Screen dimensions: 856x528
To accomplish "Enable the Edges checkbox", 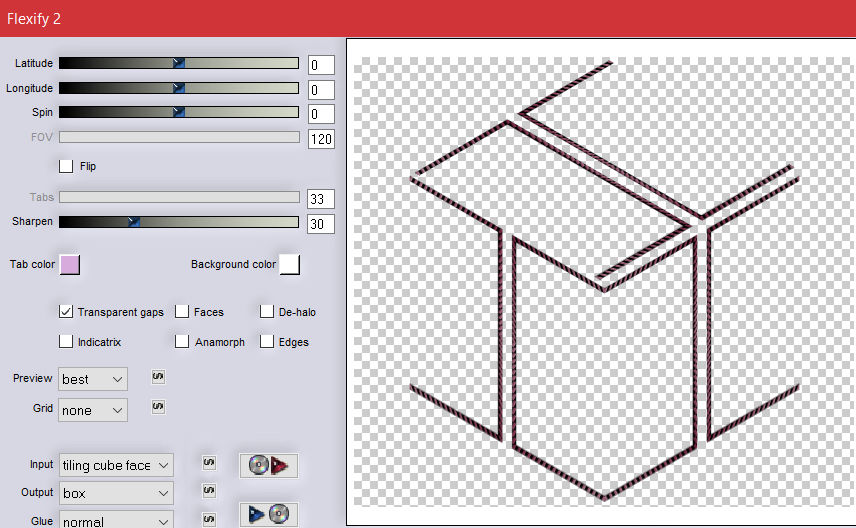I will pyautogui.click(x=267, y=342).
